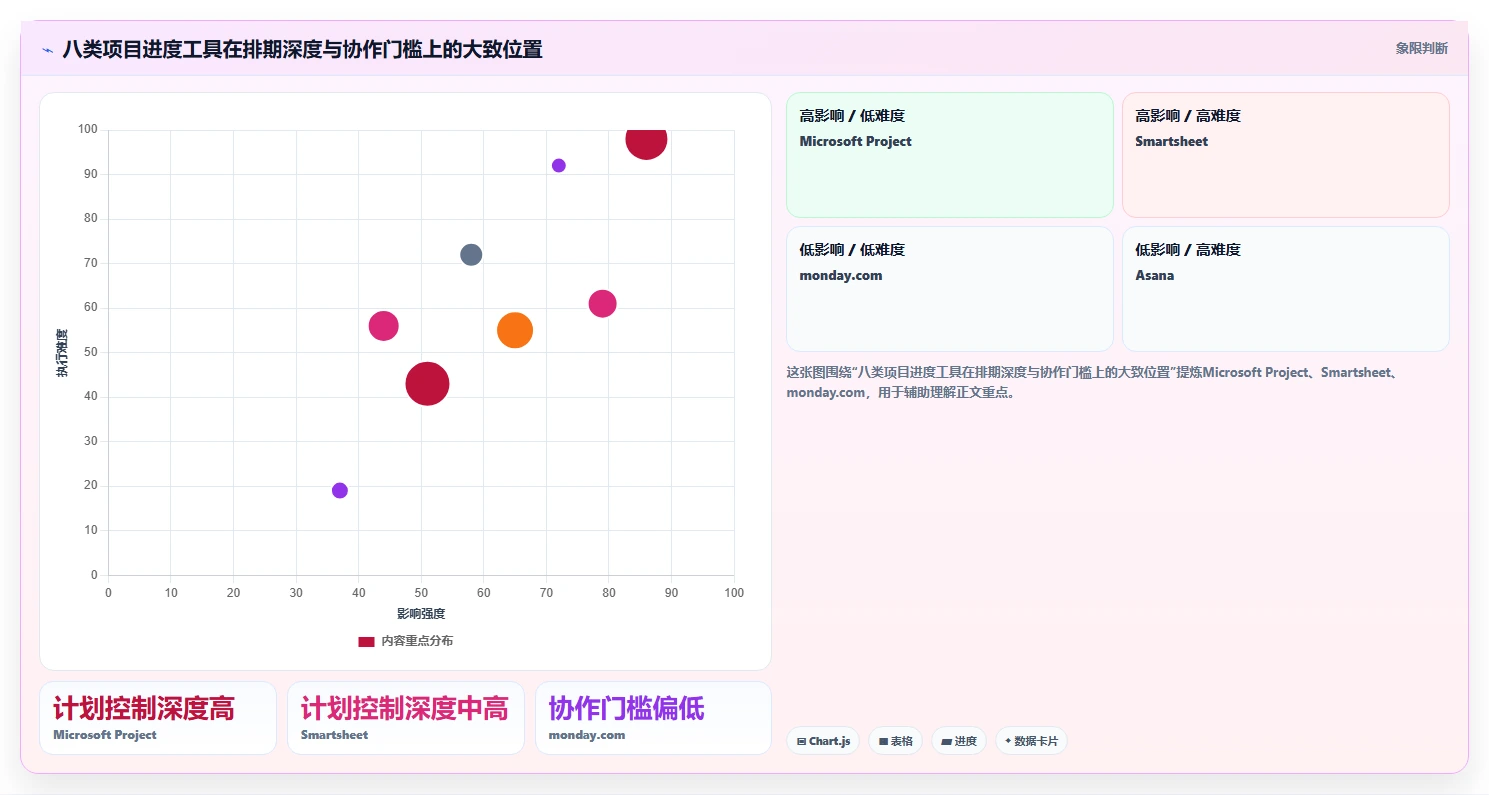Click the 计划控制深度中高 data card

pyautogui.click(x=406, y=718)
